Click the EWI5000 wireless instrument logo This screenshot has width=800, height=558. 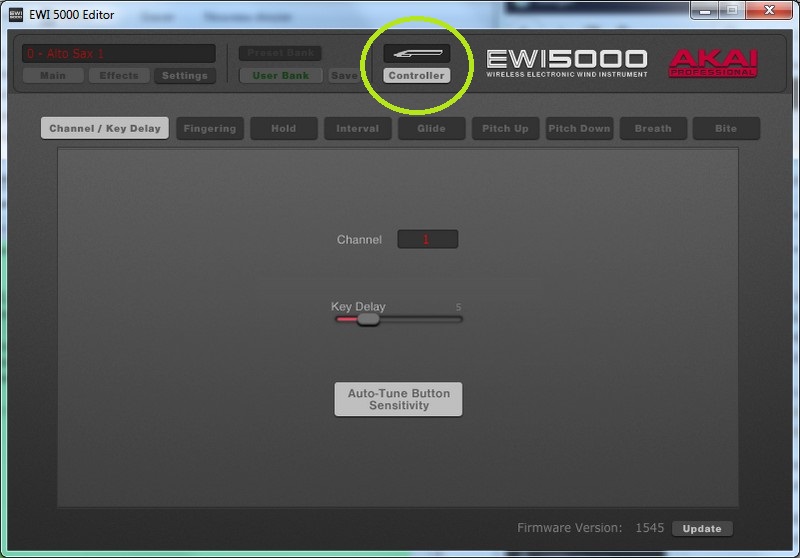[x=567, y=62]
